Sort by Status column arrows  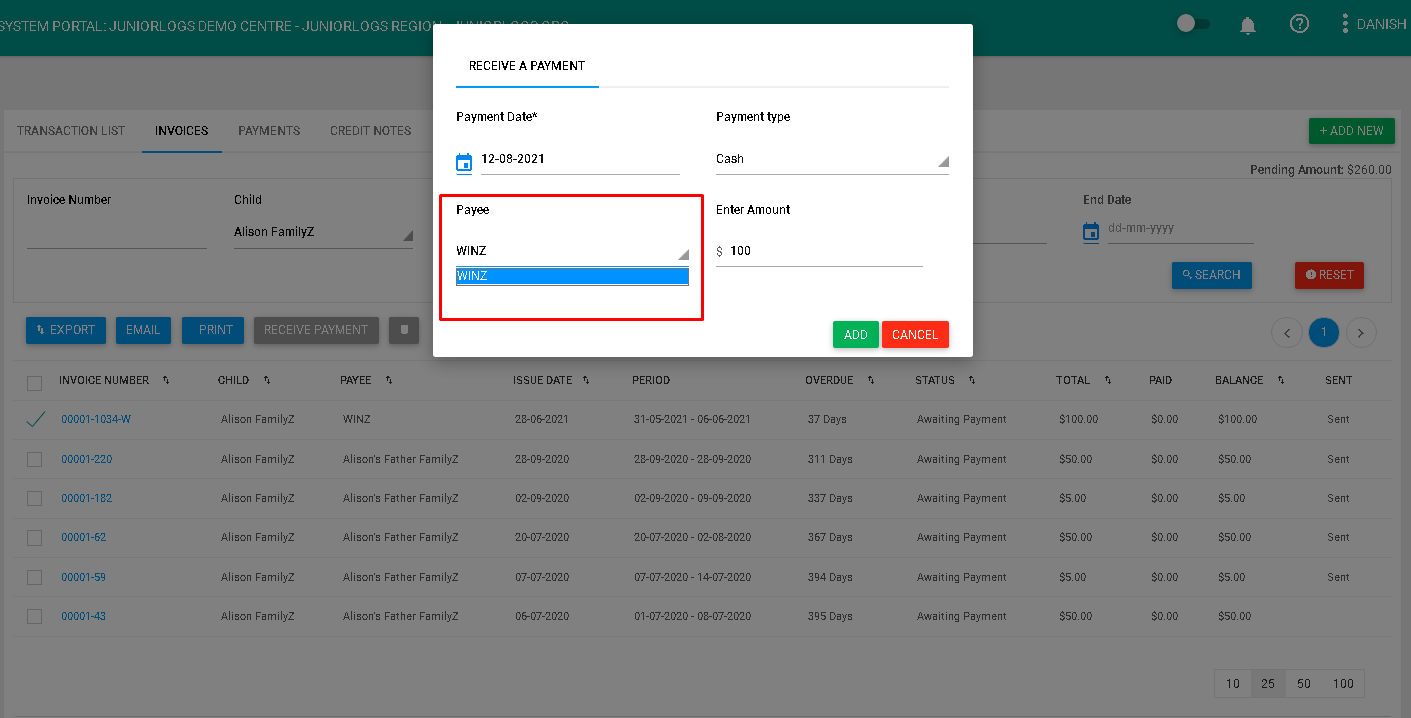[971, 381]
